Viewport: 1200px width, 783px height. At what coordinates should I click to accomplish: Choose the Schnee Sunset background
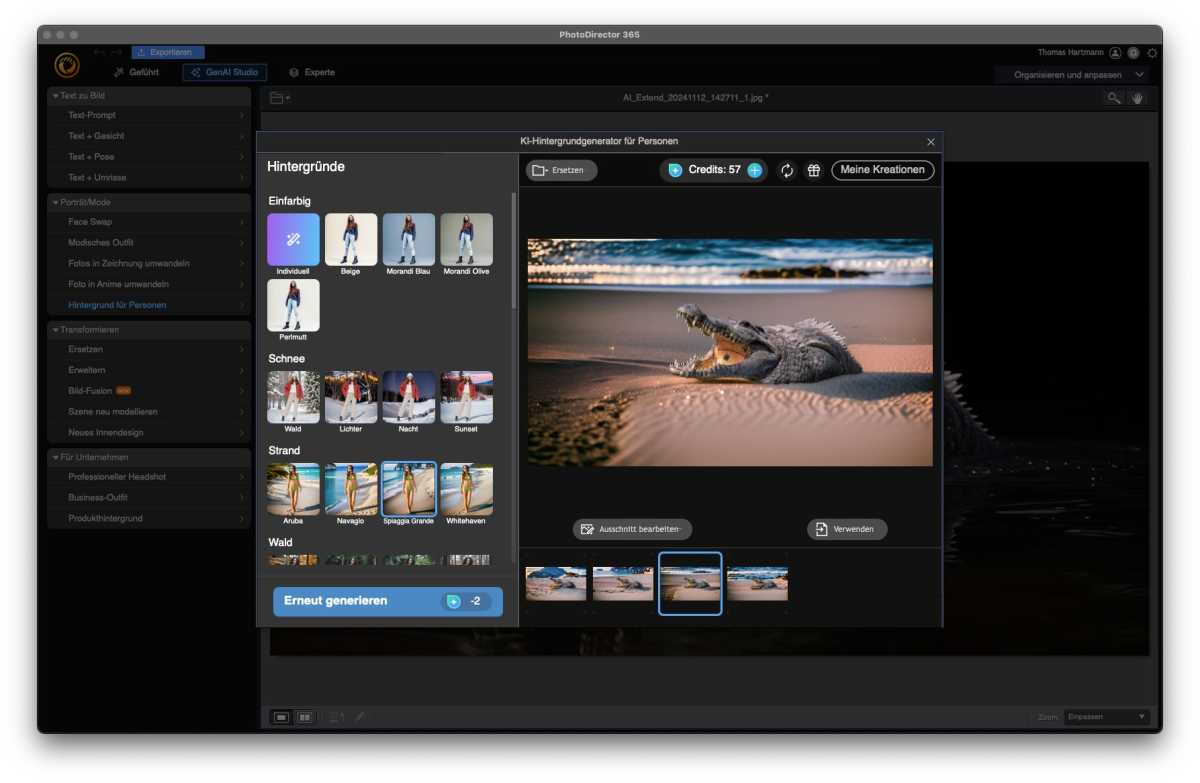tap(466, 397)
